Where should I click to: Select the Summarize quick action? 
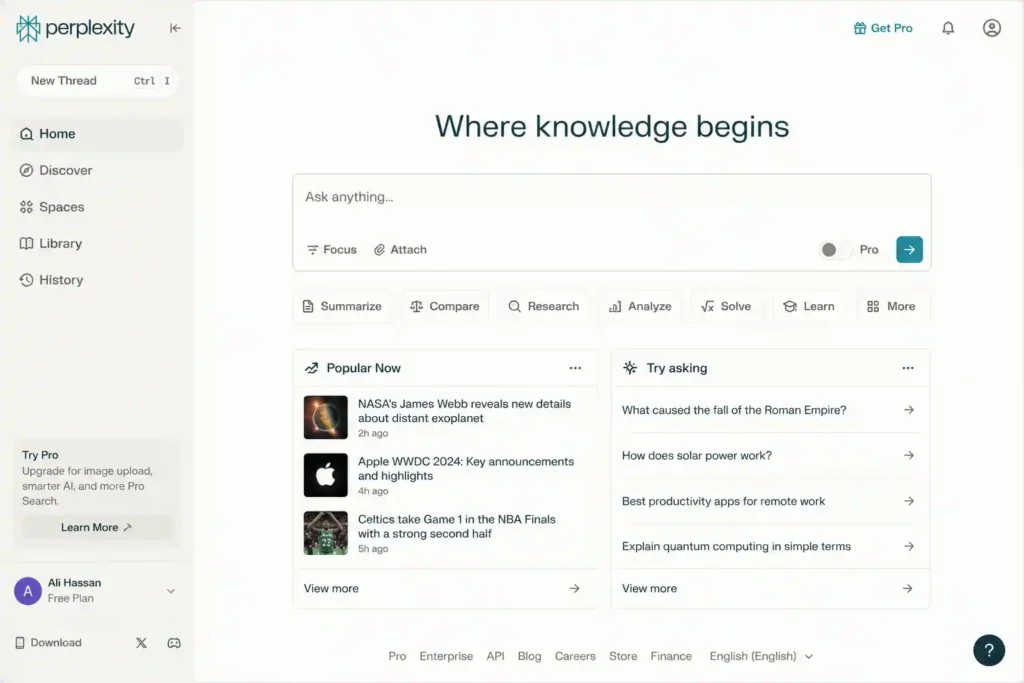click(x=342, y=306)
